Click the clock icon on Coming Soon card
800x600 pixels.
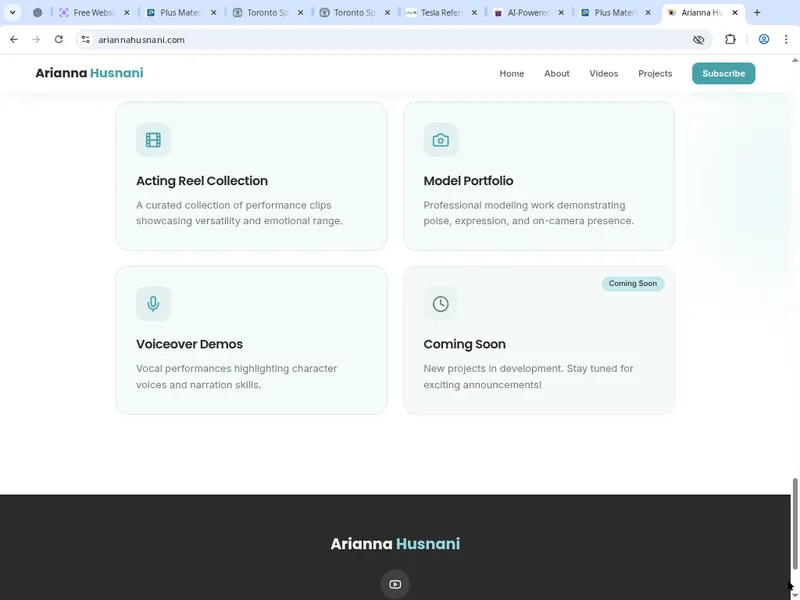441,304
